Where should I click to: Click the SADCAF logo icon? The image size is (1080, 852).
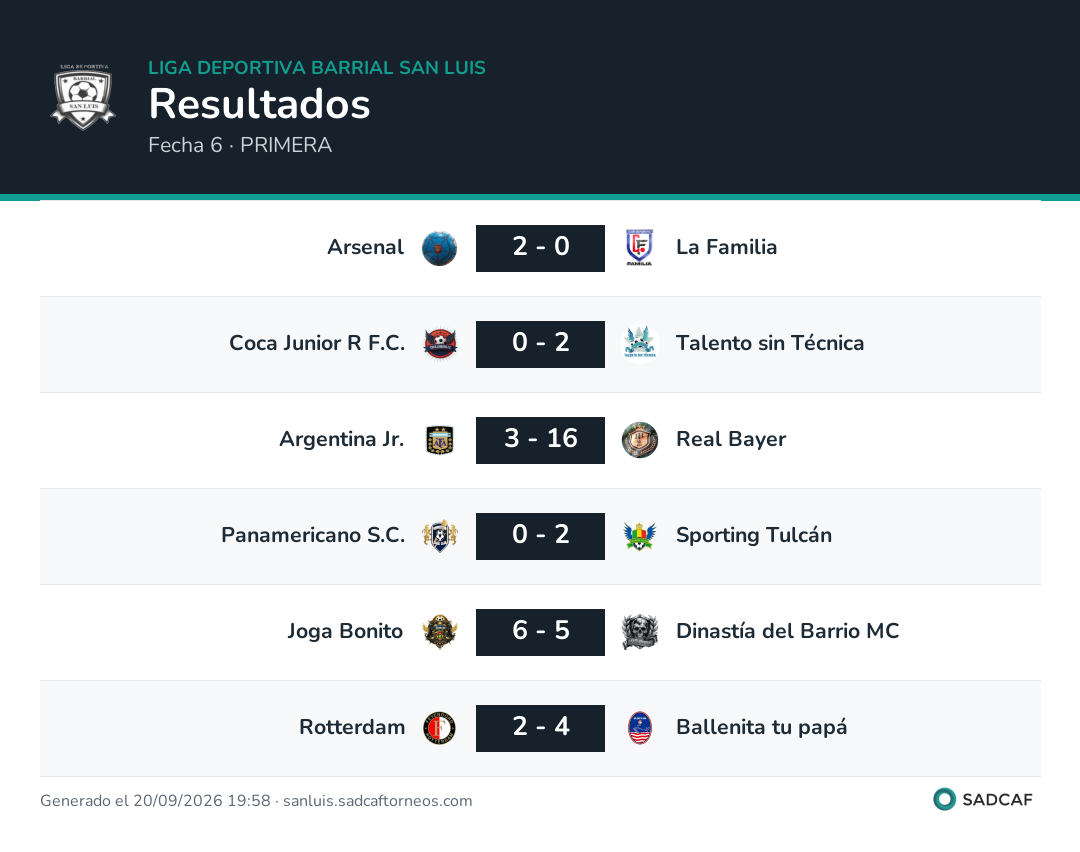point(944,799)
